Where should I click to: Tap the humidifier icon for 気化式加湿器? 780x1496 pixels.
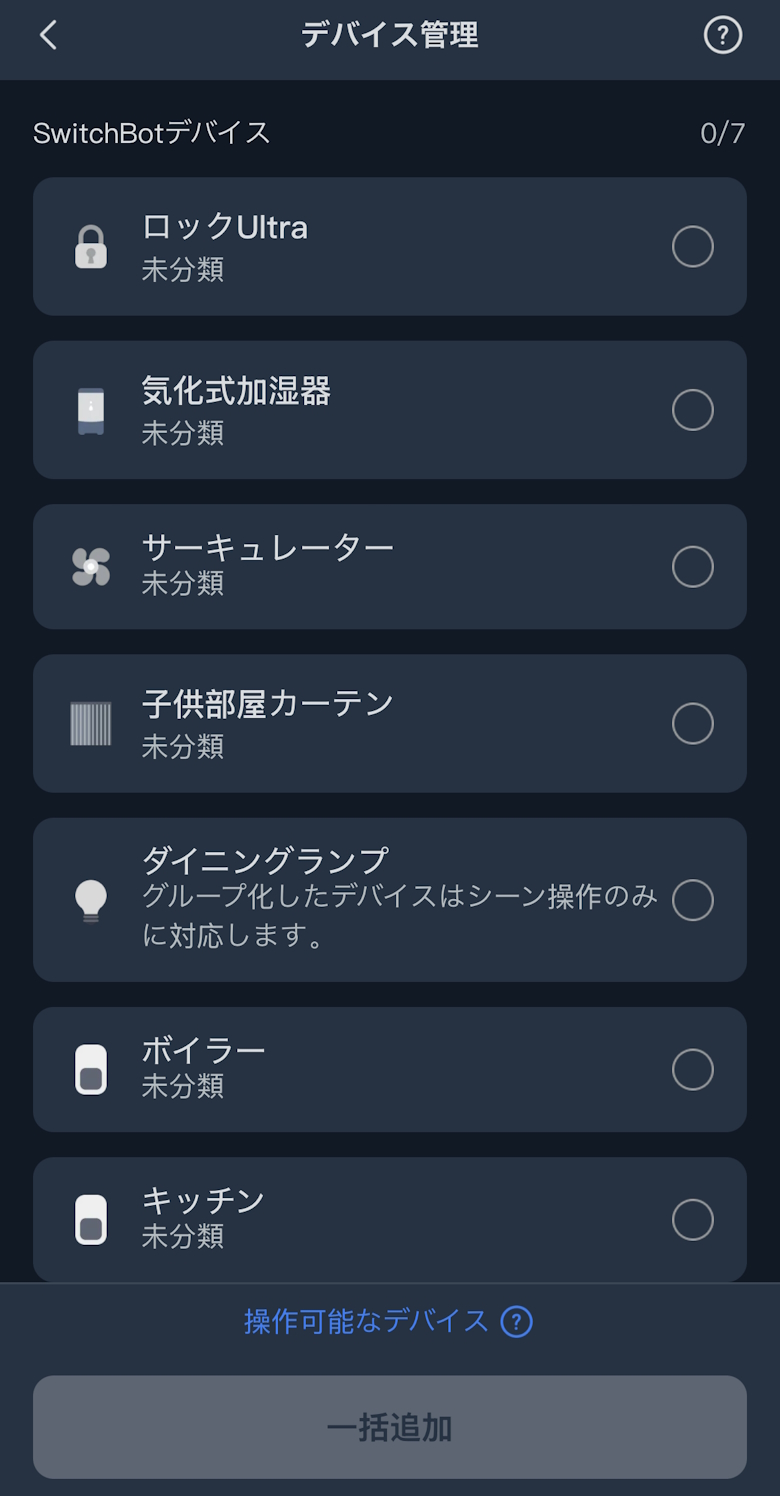pos(91,410)
